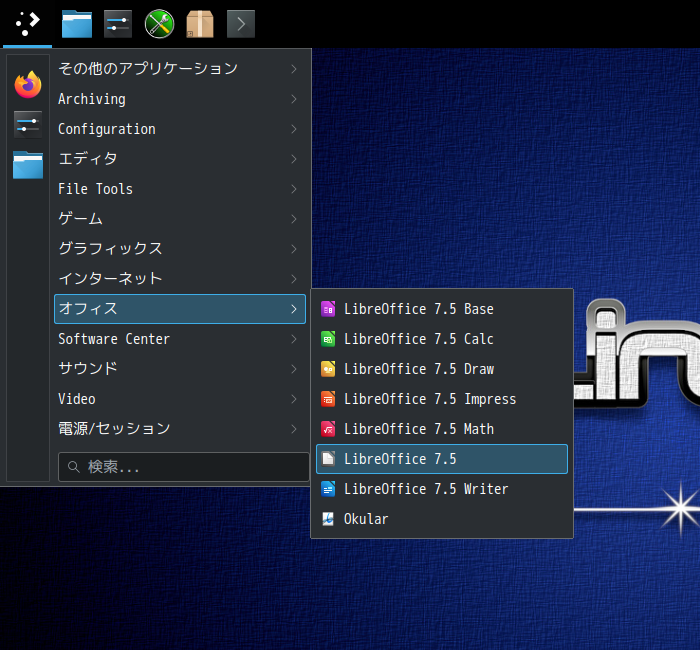This screenshot has width=700, height=650.
Task: Open その他のアプリケーション category
Action: click(x=179, y=69)
